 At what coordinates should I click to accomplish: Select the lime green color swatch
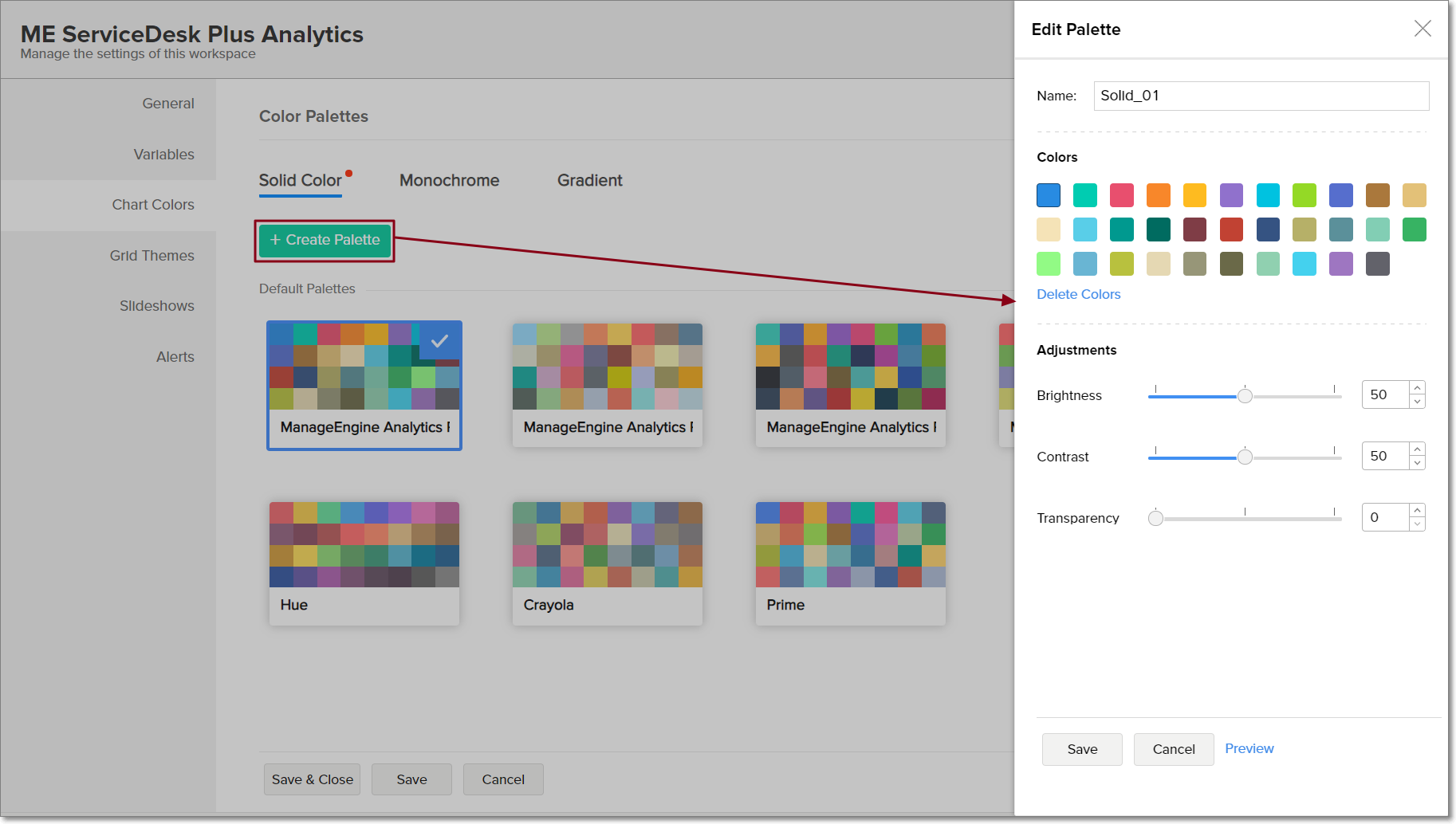pos(1304,195)
